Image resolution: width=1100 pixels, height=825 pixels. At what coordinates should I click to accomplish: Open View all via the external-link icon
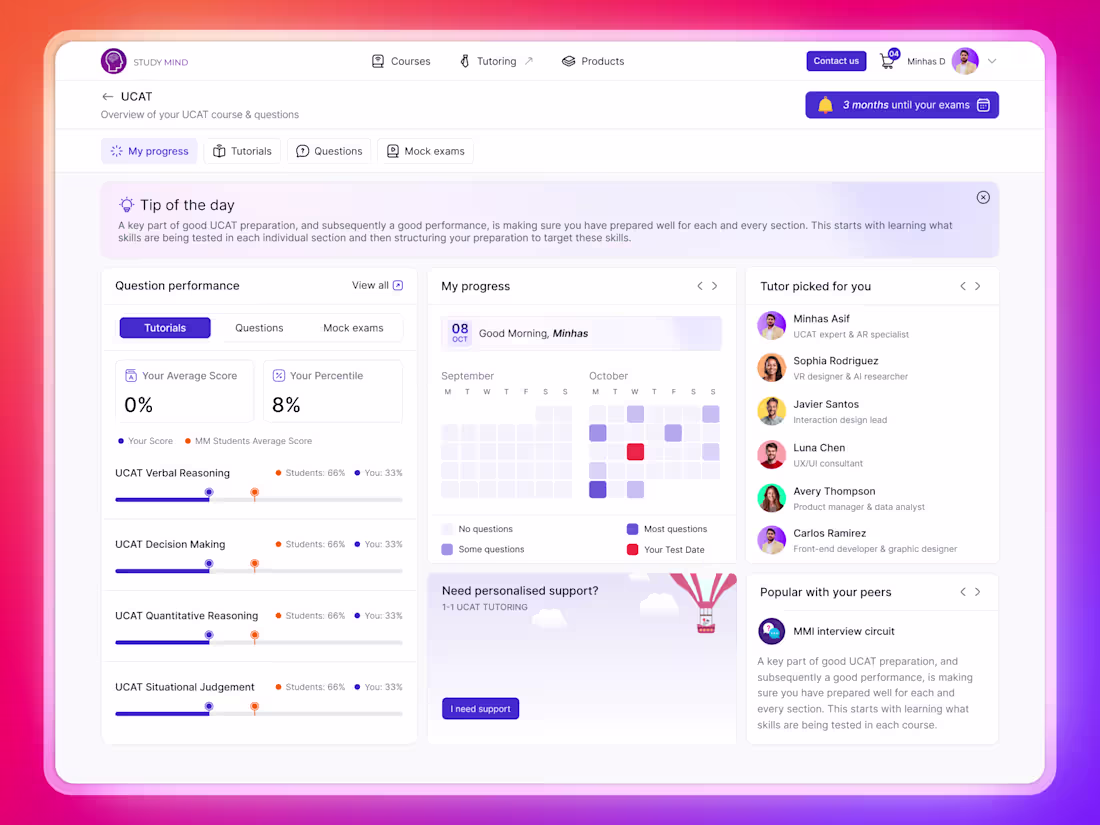[396, 285]
